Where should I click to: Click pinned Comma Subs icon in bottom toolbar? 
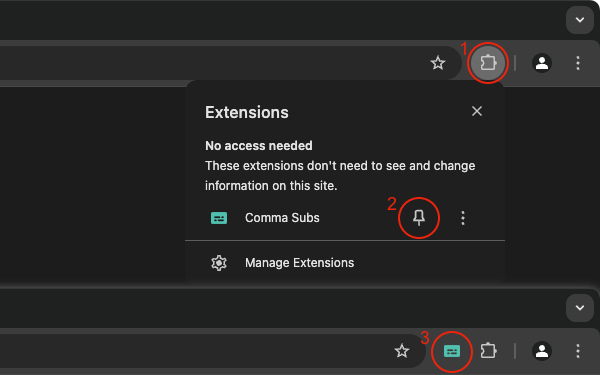[452, 351]
